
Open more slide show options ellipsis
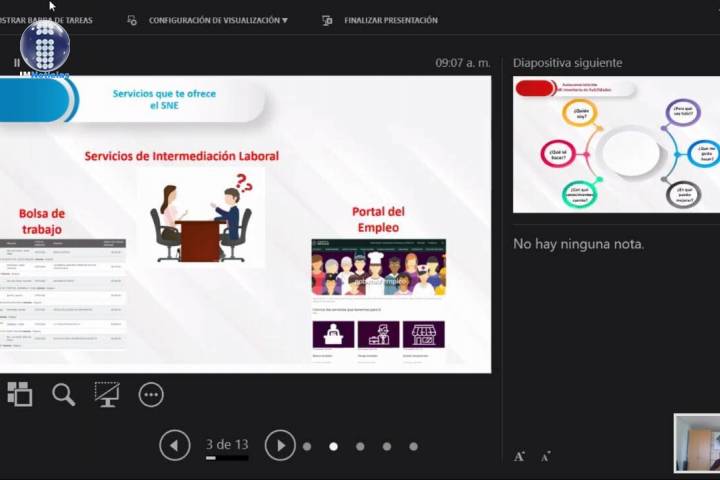coord(151,395)
